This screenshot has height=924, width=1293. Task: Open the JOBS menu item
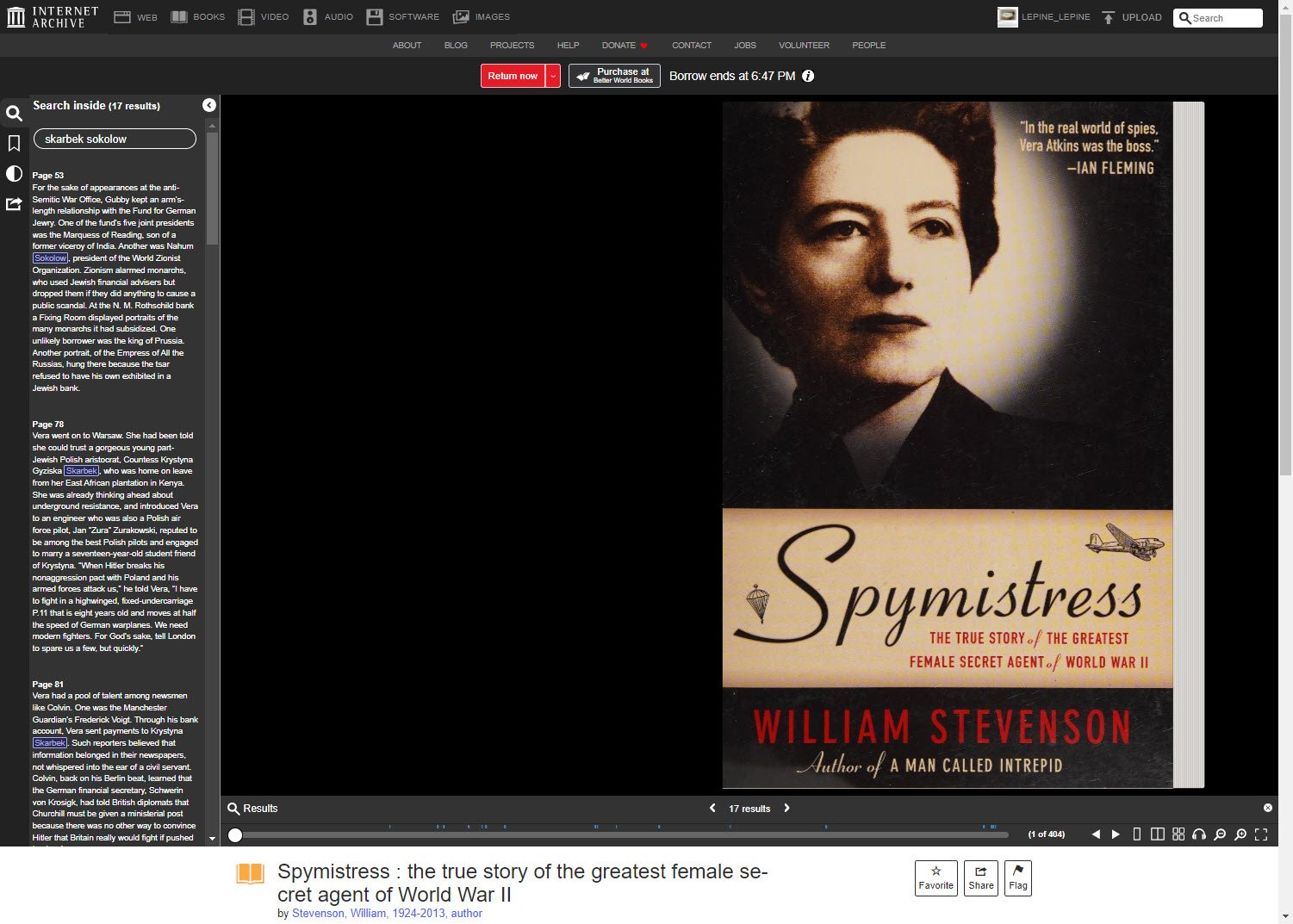(745, 45)
